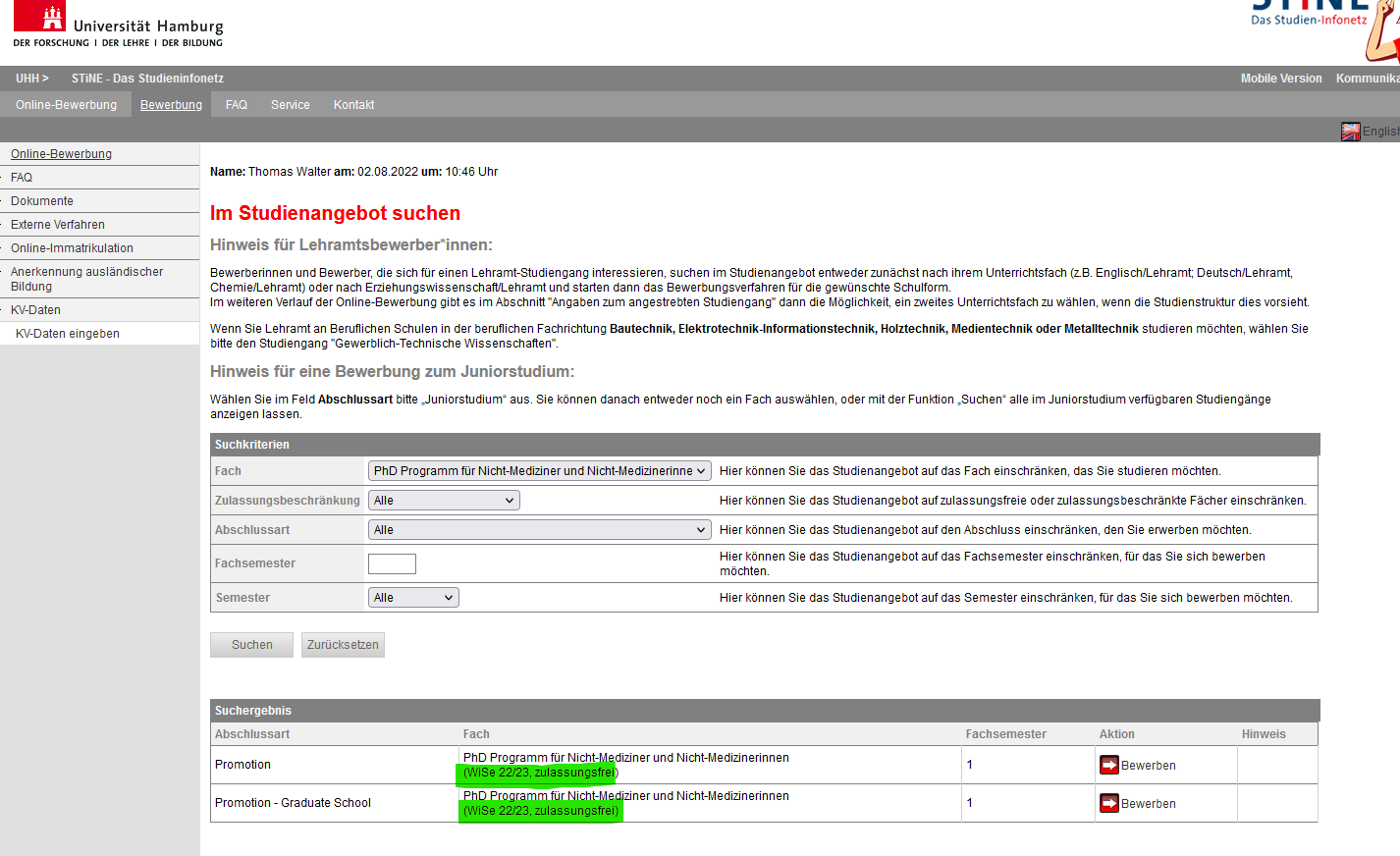The width and height of the screenshot is (1400, 856).
Task: Click Bewerben for the Promotion row
Action: click(1149, 766)
